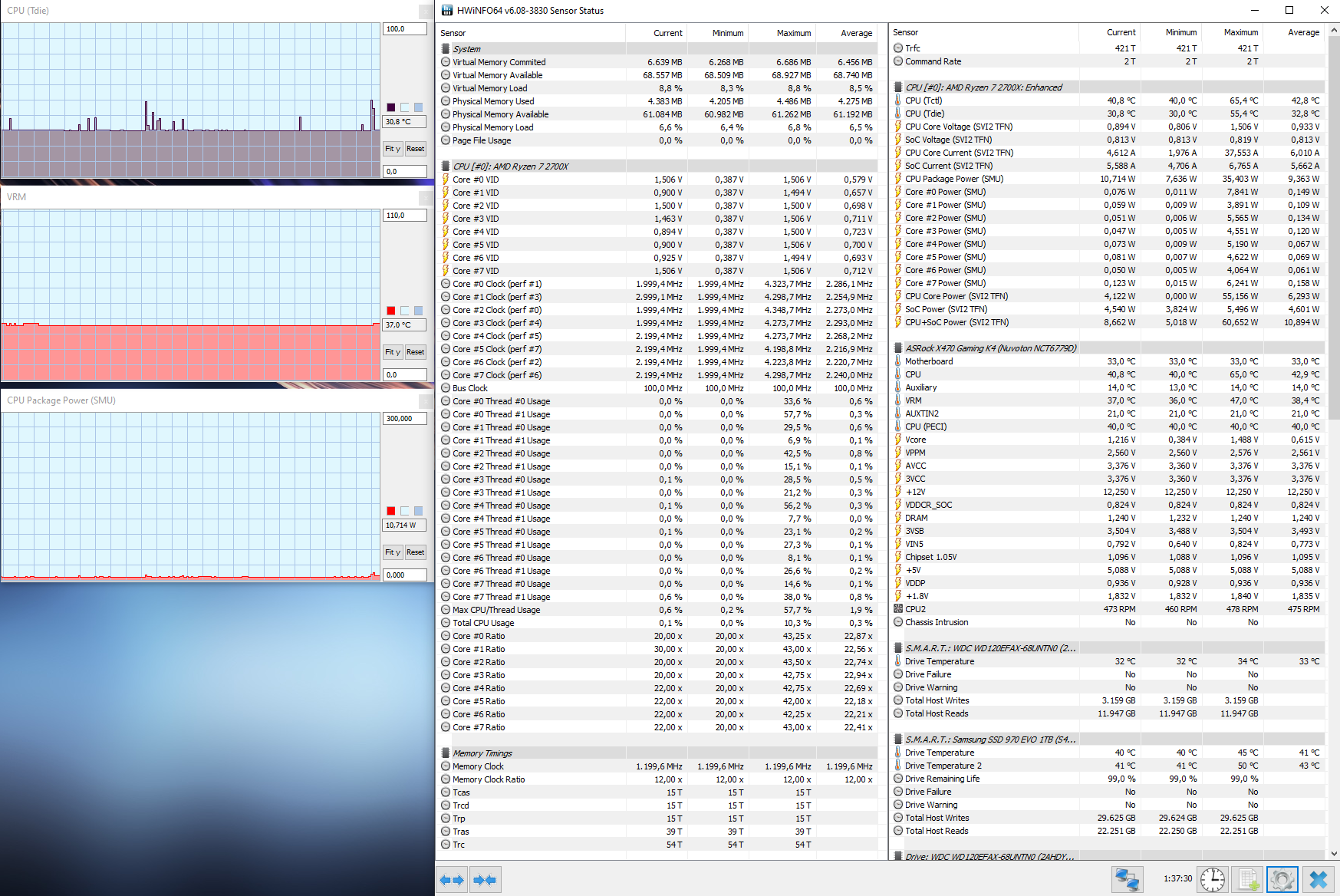Click Fit y in the CPU (Tdie) graph
This screenshot has height=896, width=1340.
[393, 149]
